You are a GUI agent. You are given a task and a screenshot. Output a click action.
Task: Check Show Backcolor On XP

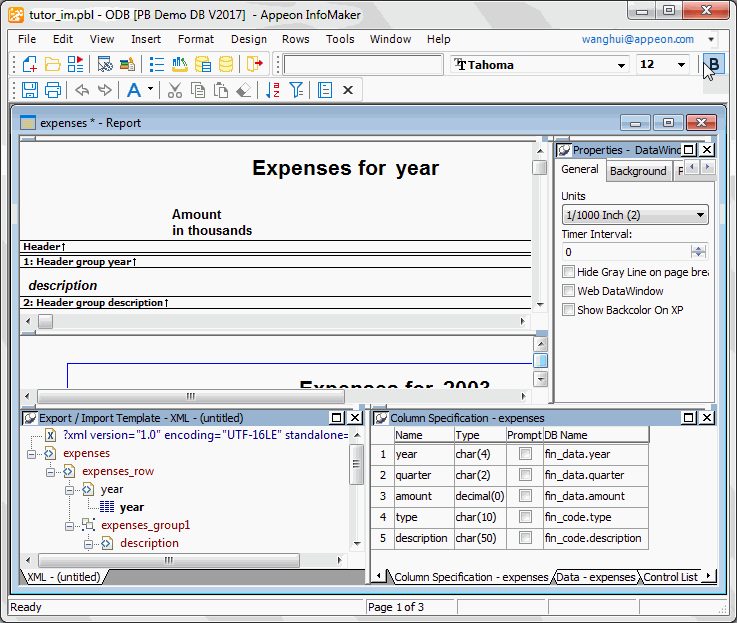click(x=568, y=309)
